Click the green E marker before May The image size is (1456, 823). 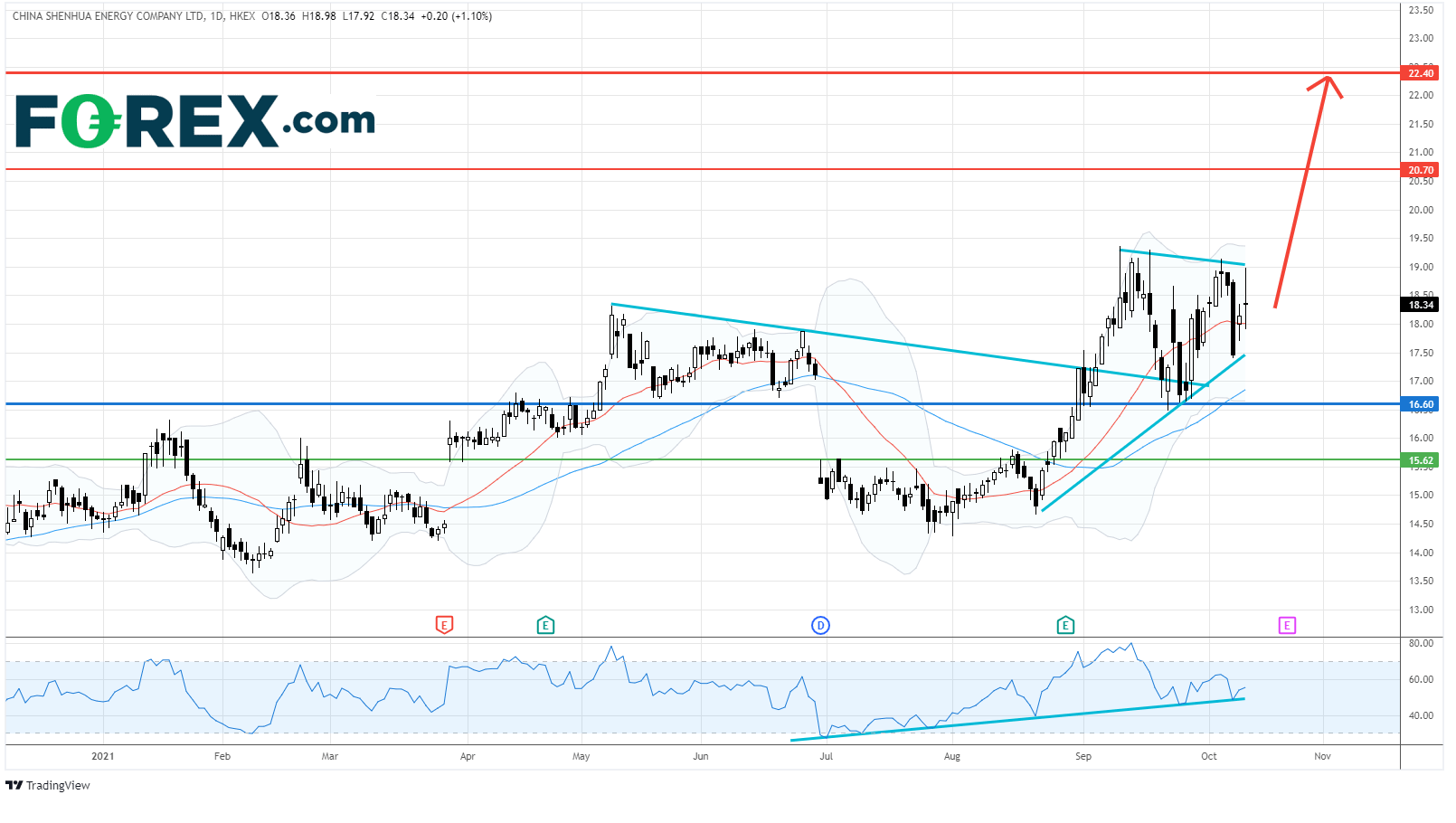click(545, 625)
